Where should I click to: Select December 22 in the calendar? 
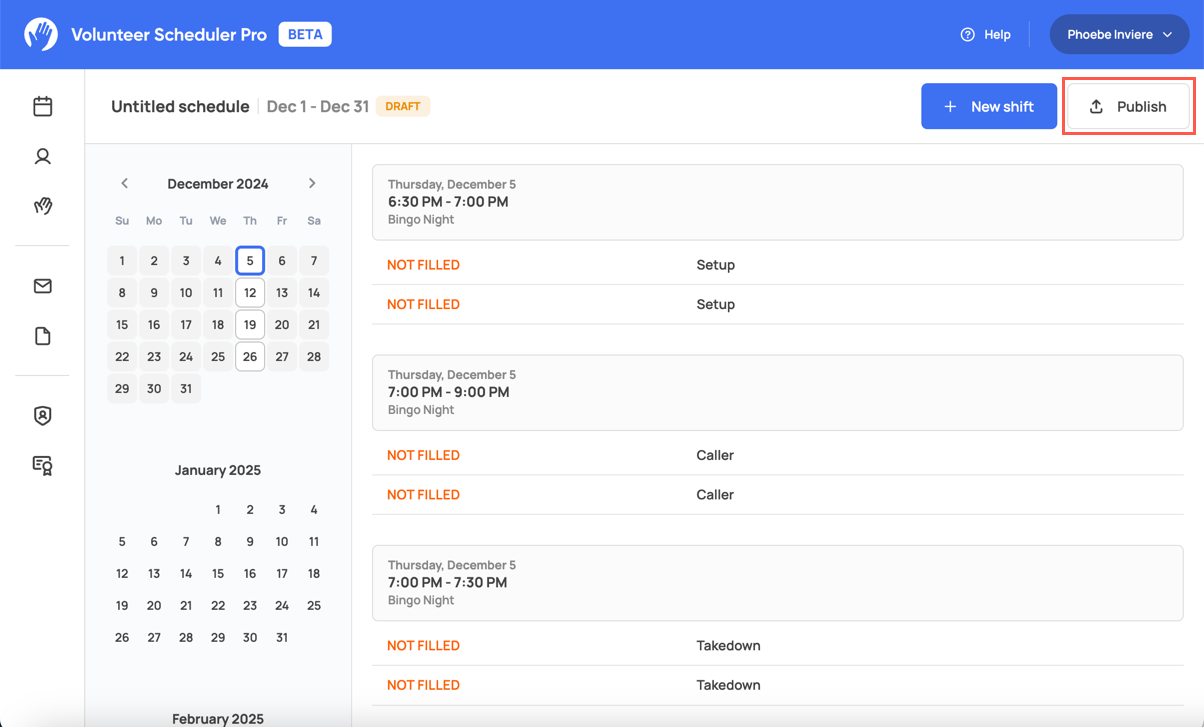tap(122, 356)
